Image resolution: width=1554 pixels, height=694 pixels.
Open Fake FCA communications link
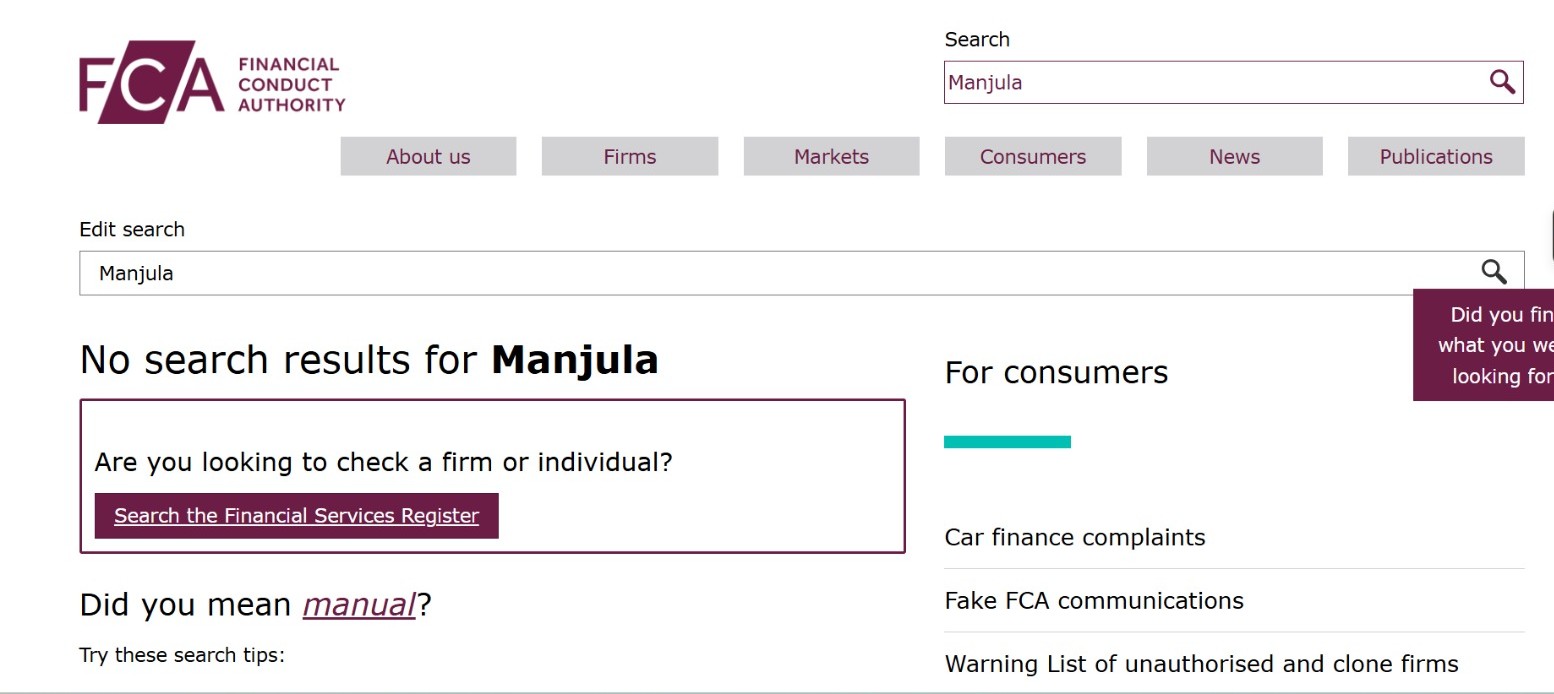(1094, 601)
